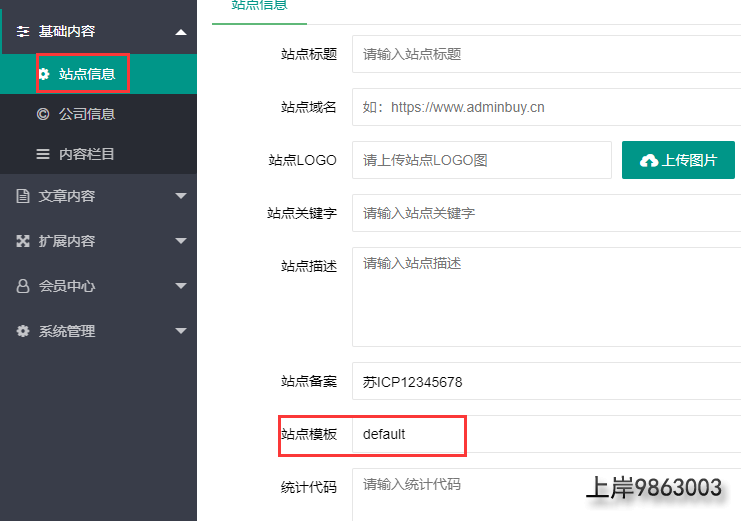The width and height of the screenshot is (741, 521).
Task: Expand the 文章内容 menu arrow
Action: click(x=181, y=196)
